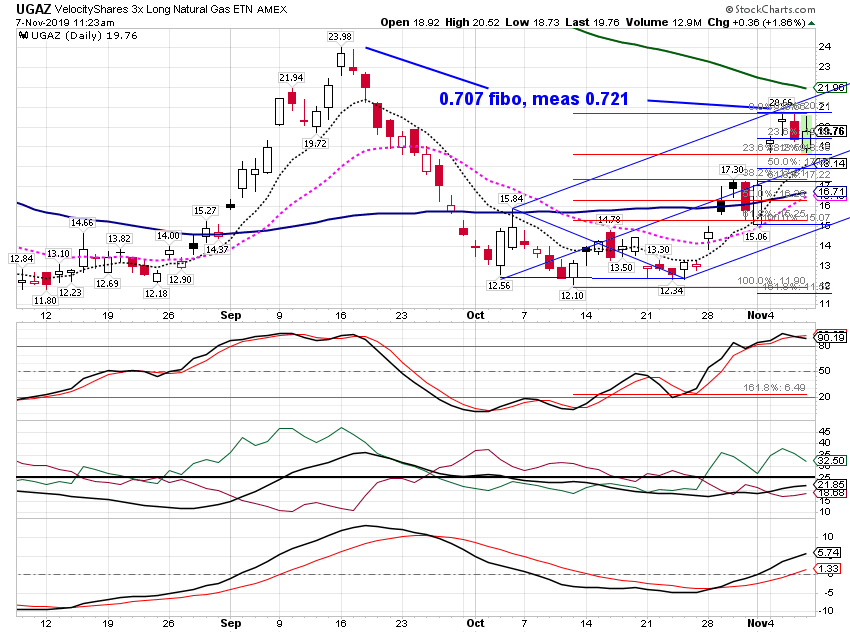Click the blue "0.707 fibo, meas 0.721" annotation
Image resolution: width=850 pixels, height=633 pixels.
[x=534, y=99]
